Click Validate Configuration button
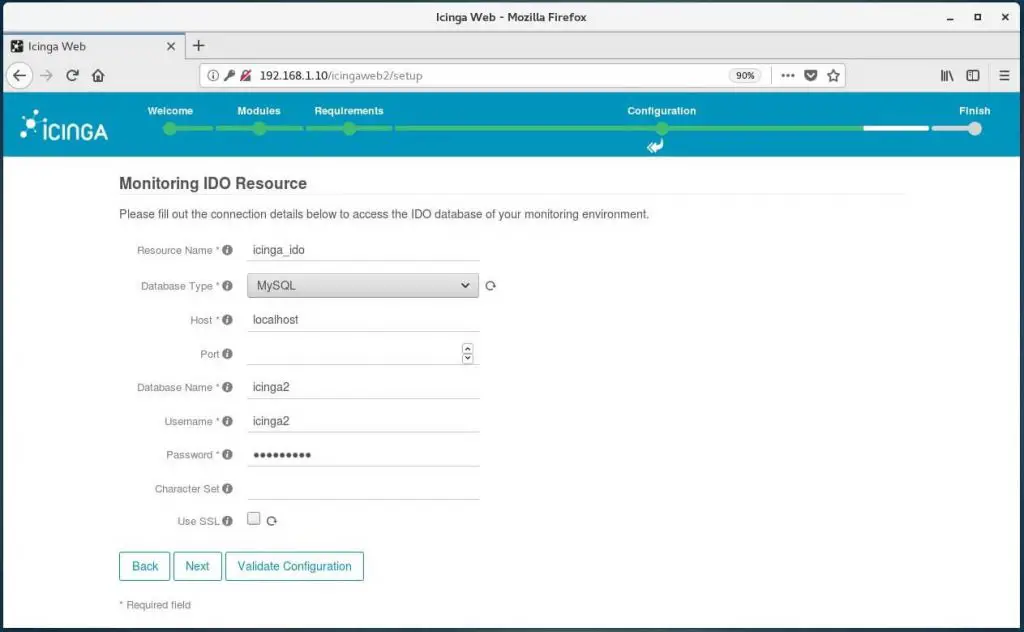Image resolution: width=1024 pixels, height=632 pixels. point(295,566)
